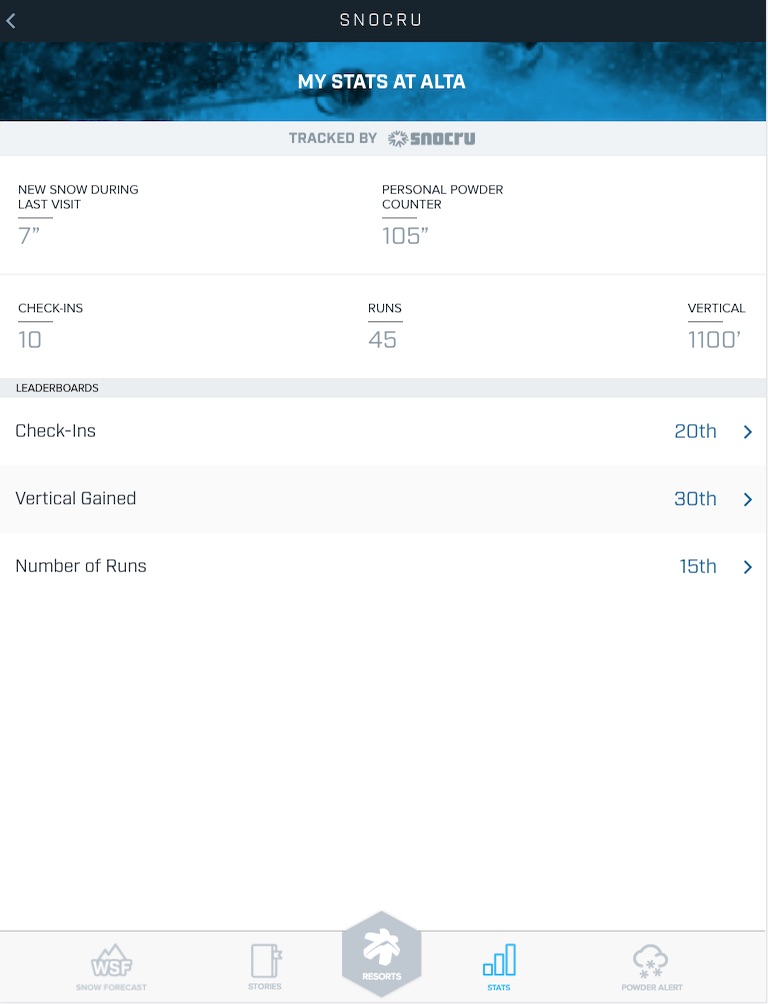The height and width of the screenshot is (1004, 768).
Task: Expand the Vertical Gained leaderboard chevron
Action: click(x=748, y=499)
